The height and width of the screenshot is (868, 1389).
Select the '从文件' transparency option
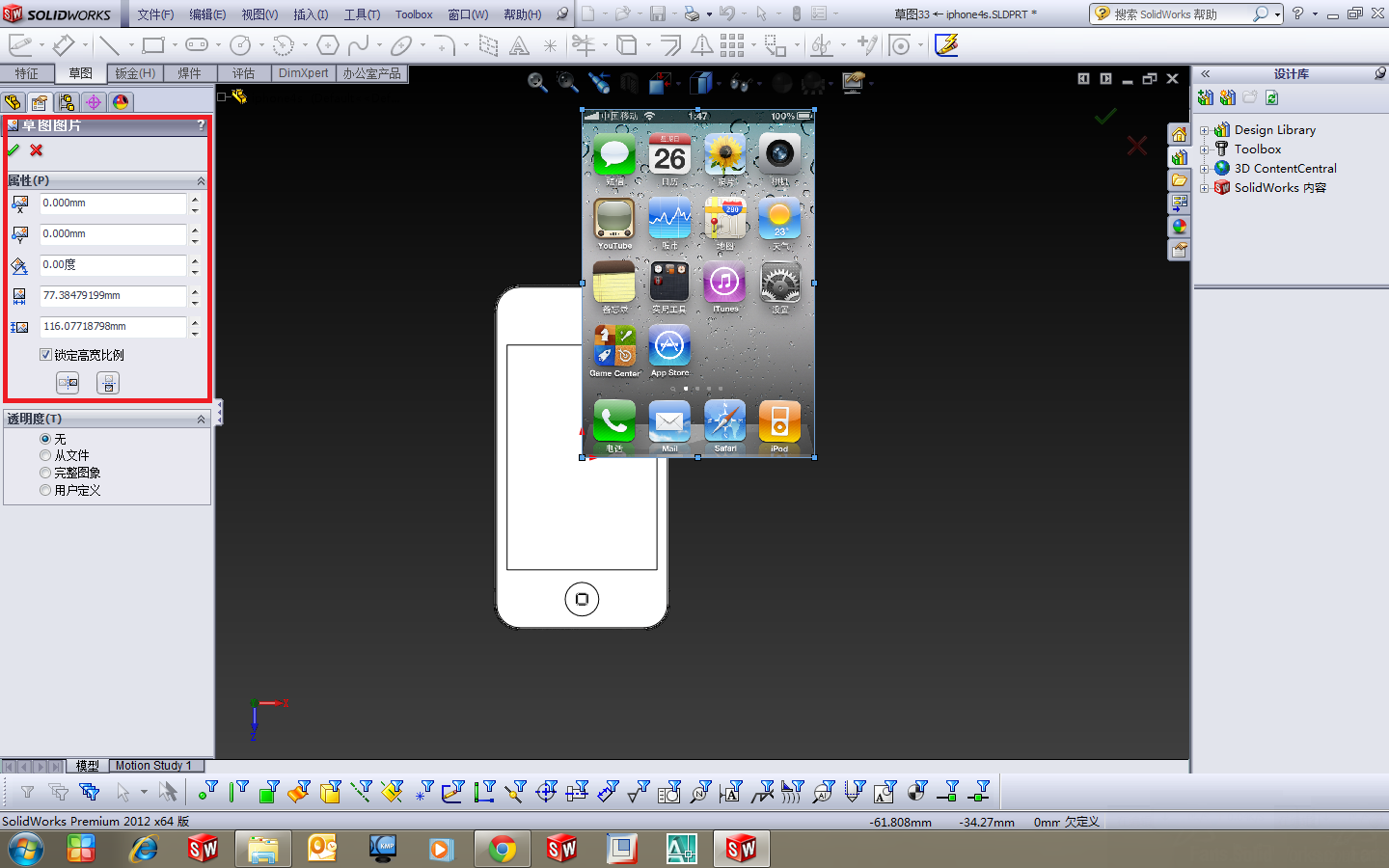[45, 455]
